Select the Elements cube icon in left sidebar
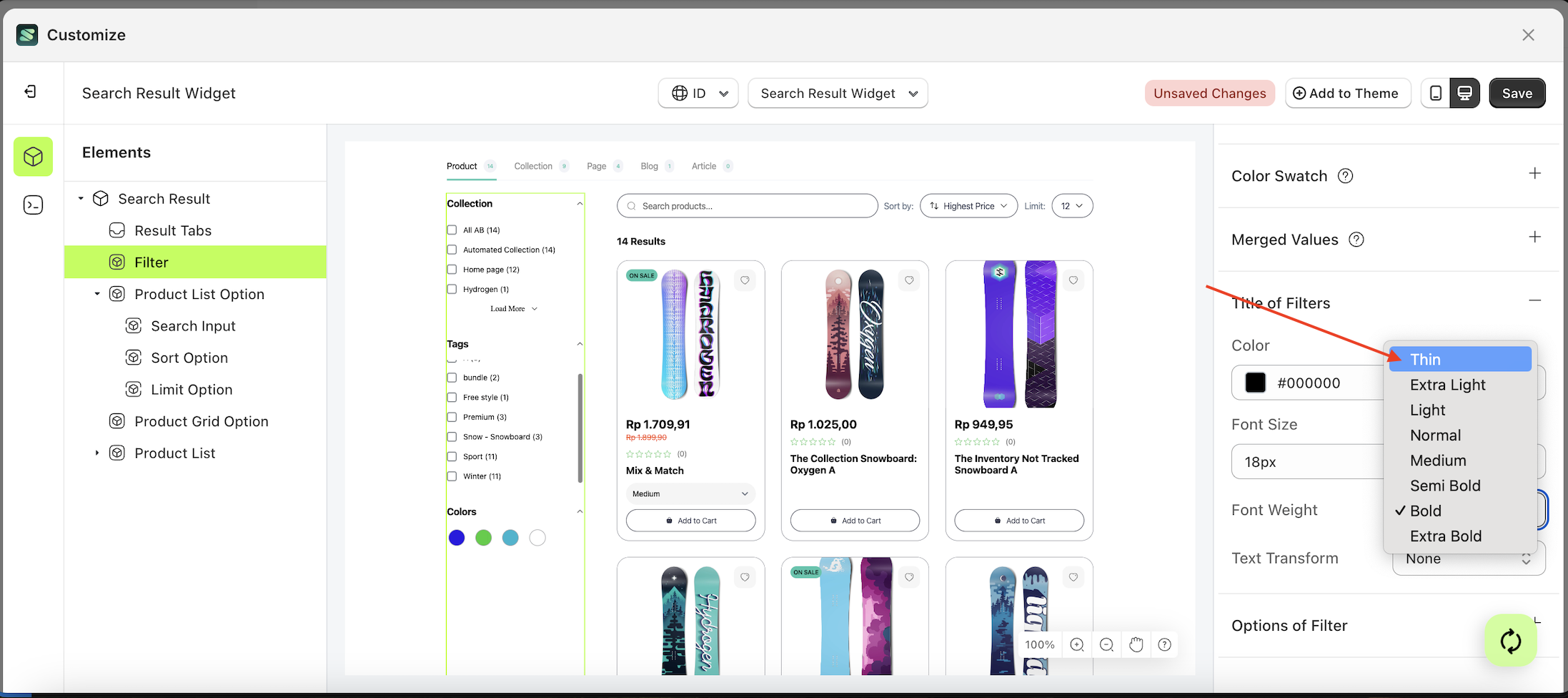The height and width of the screenshot is (698, 1568). pos(33,157)
